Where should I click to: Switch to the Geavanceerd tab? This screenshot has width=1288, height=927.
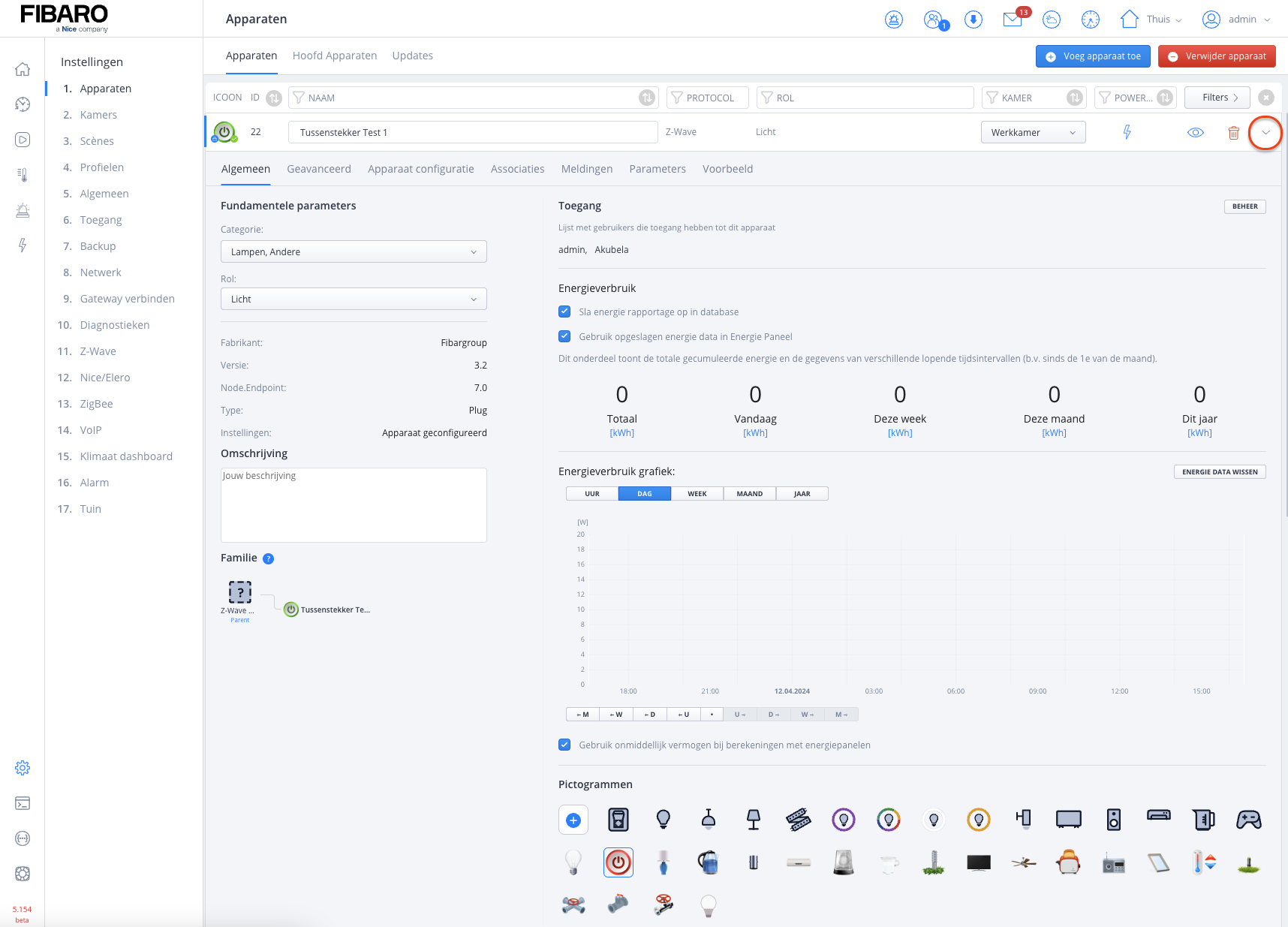318,169
